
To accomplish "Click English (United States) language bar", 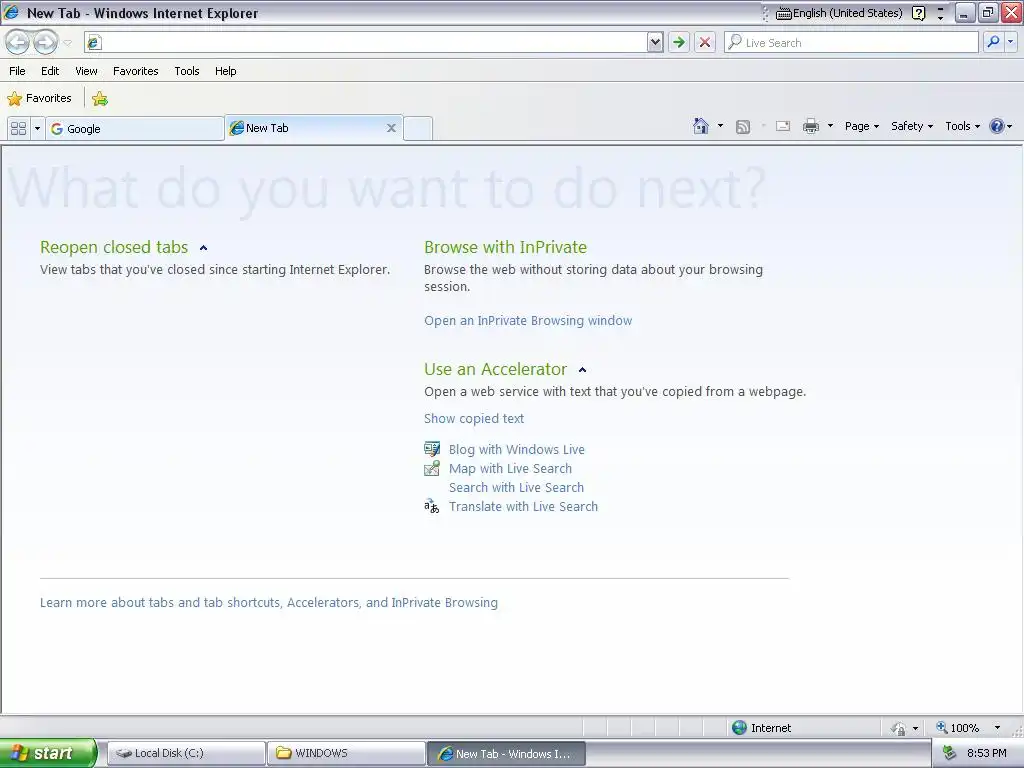I will pos(839,13).
